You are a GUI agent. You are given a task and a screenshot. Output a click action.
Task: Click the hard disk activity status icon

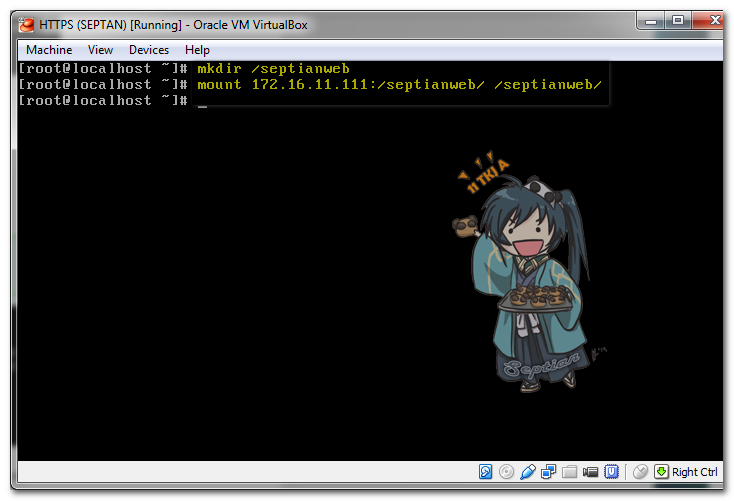(485, 472)
